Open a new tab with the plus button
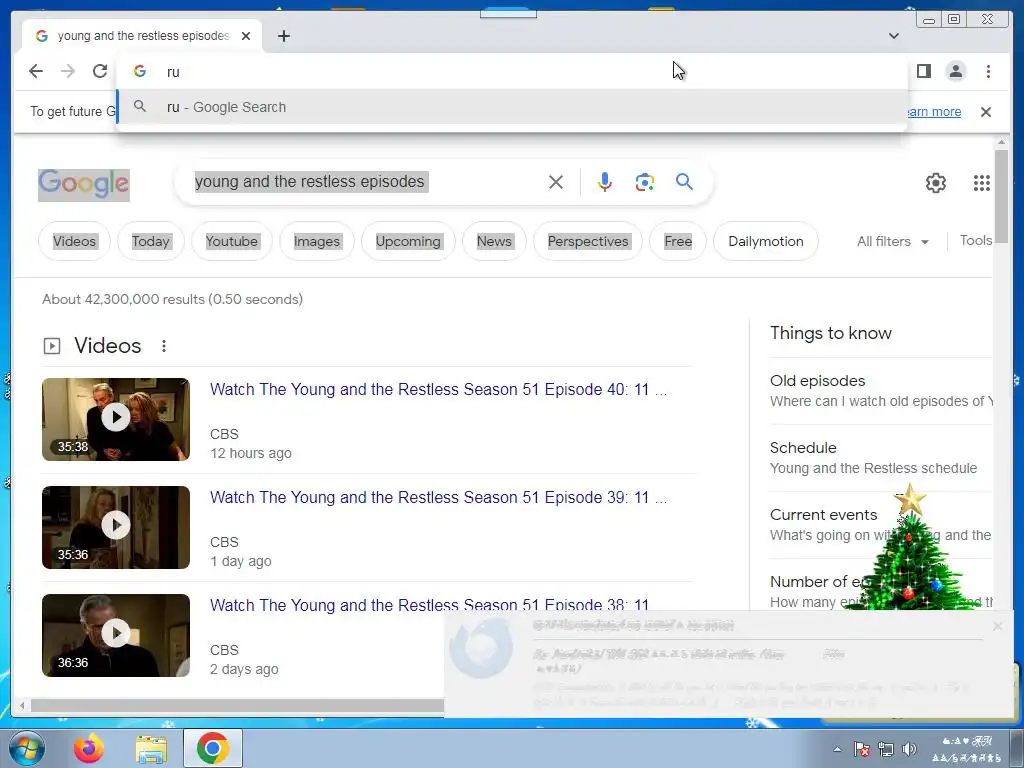Screen dimensions: 1024x768 (283, 36)
